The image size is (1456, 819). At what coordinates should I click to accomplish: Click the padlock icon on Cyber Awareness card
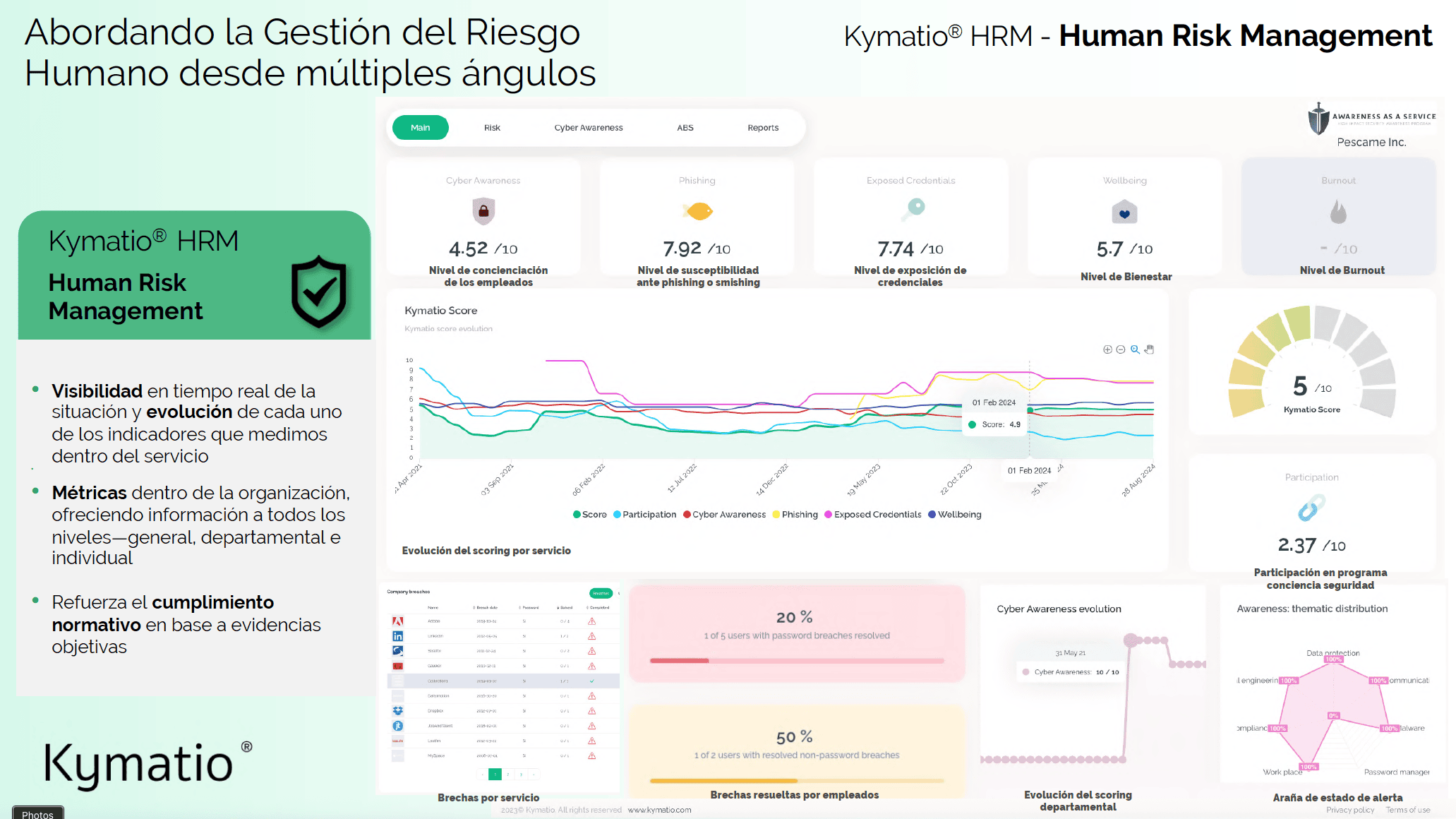pos(483,210)
